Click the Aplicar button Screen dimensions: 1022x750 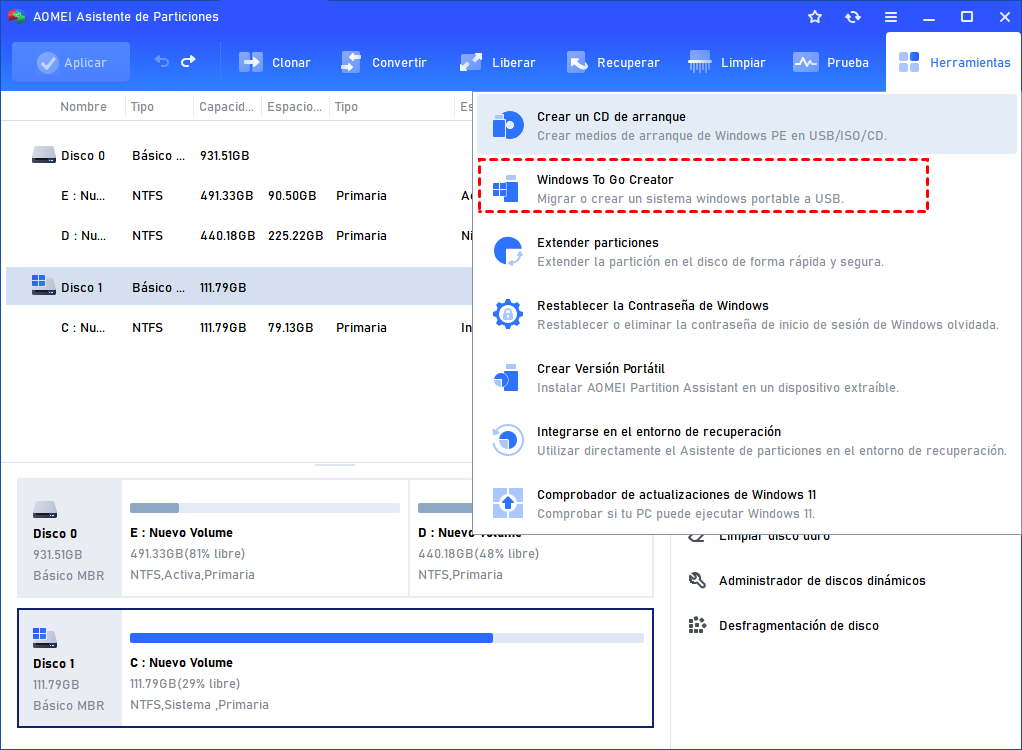click(71, 63)
